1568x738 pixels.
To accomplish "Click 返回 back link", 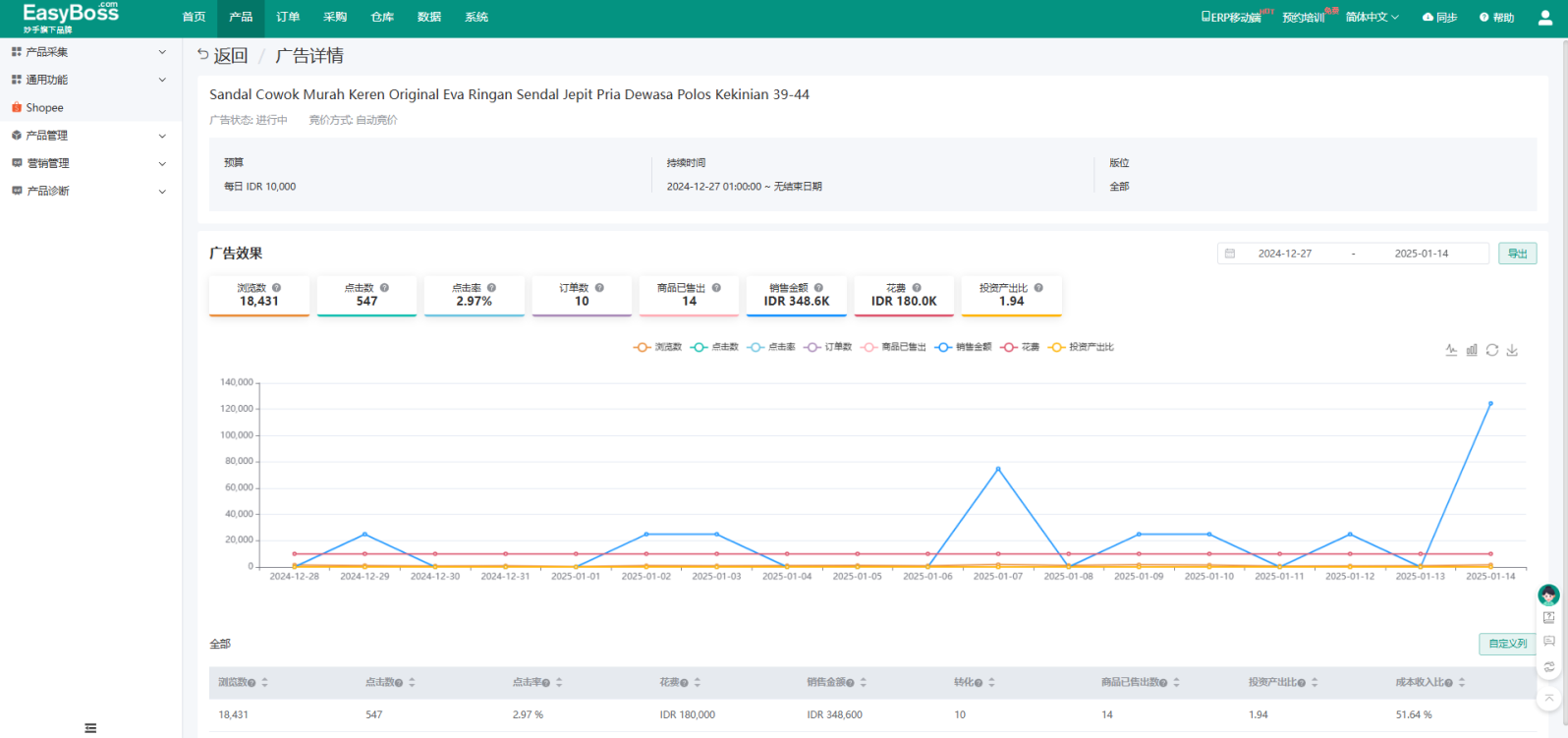I will (x=223, y=56).
